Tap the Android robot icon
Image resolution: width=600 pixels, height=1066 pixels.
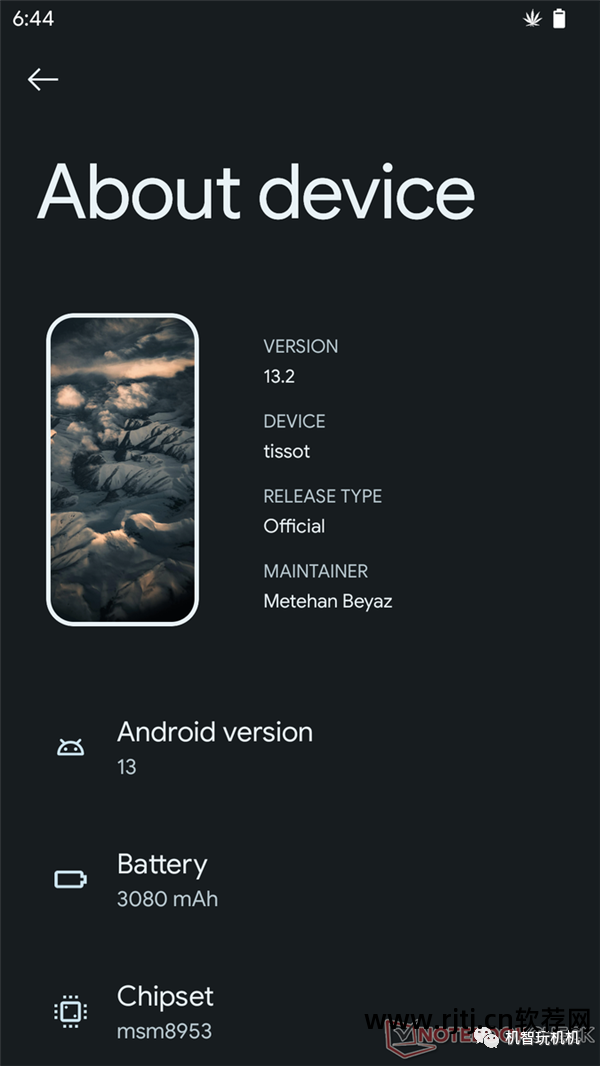pyautogui.click(x=70, y=748)
